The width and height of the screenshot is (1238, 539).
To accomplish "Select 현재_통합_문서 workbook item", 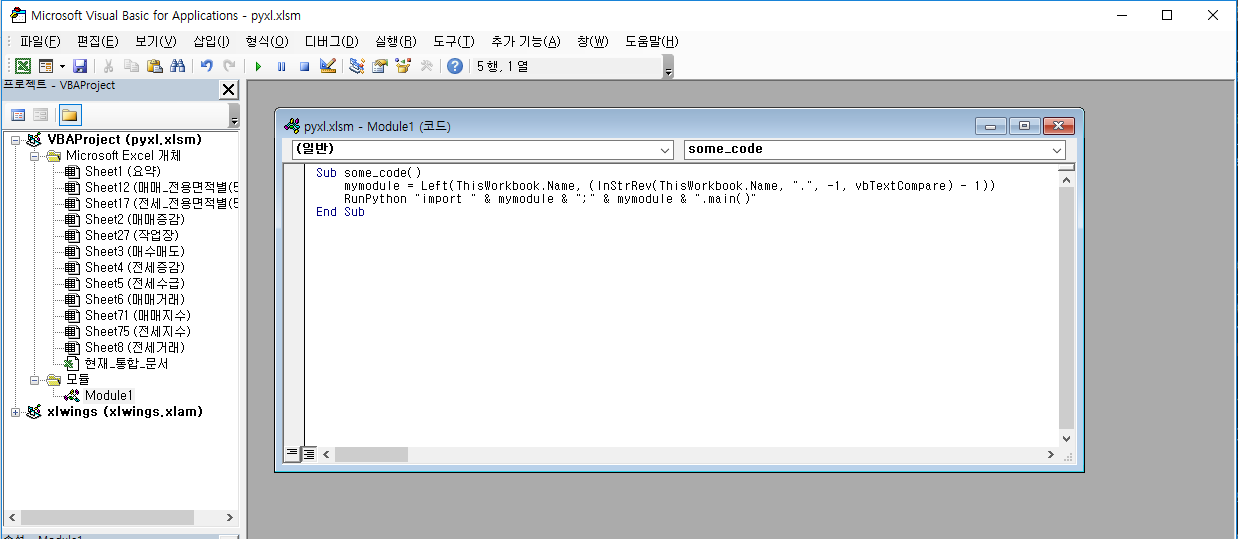I will coord(126,364).
